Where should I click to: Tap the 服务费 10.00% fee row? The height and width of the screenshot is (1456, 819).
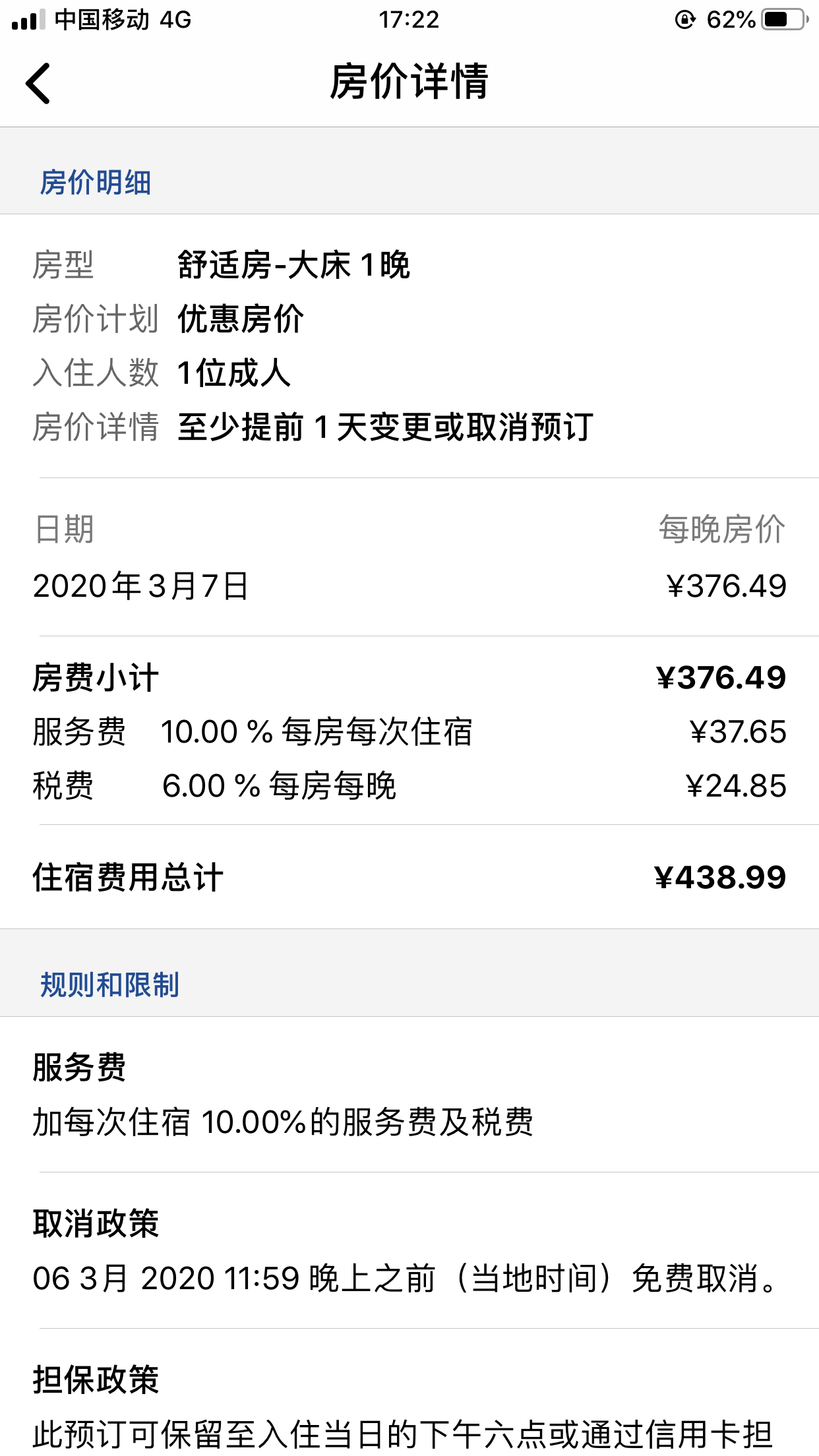point(409,732)
